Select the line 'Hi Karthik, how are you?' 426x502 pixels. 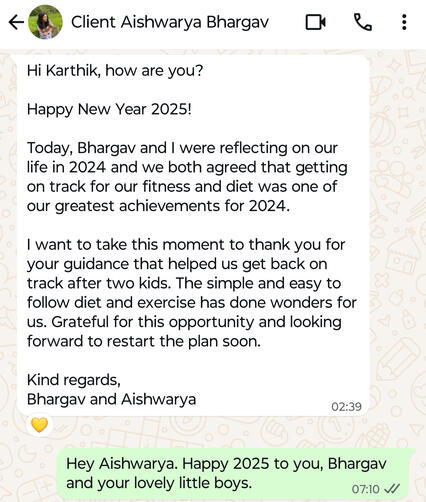pyautogui.click(x=115, y=71)
